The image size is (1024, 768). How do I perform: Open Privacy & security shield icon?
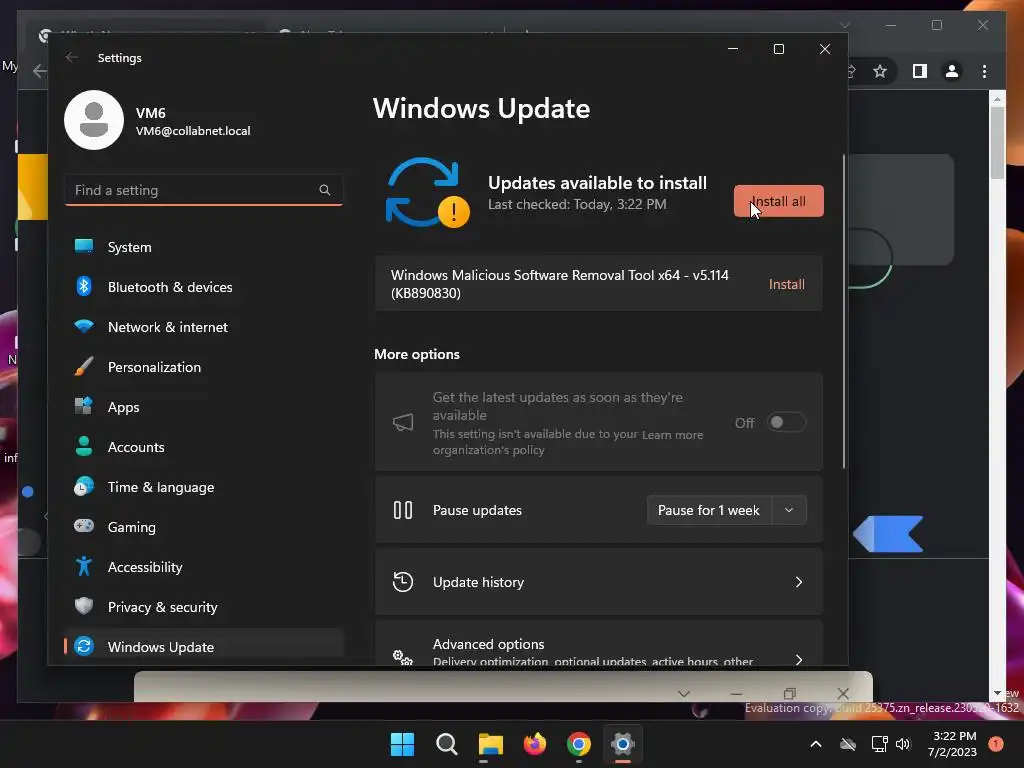point(84,606)
